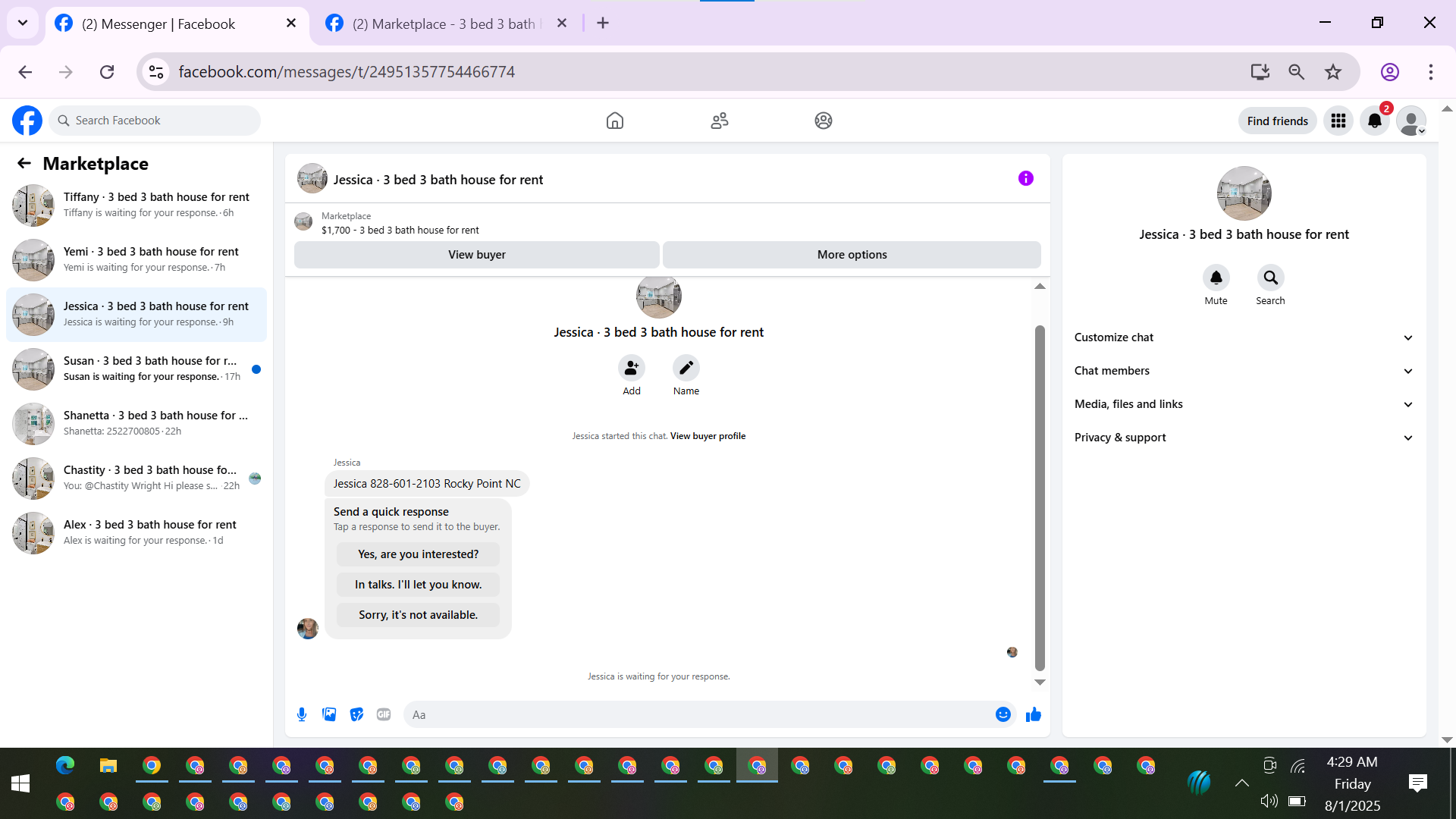
Task: Toggle the purple conversation info icon
Action: [x=1025, y=178]
